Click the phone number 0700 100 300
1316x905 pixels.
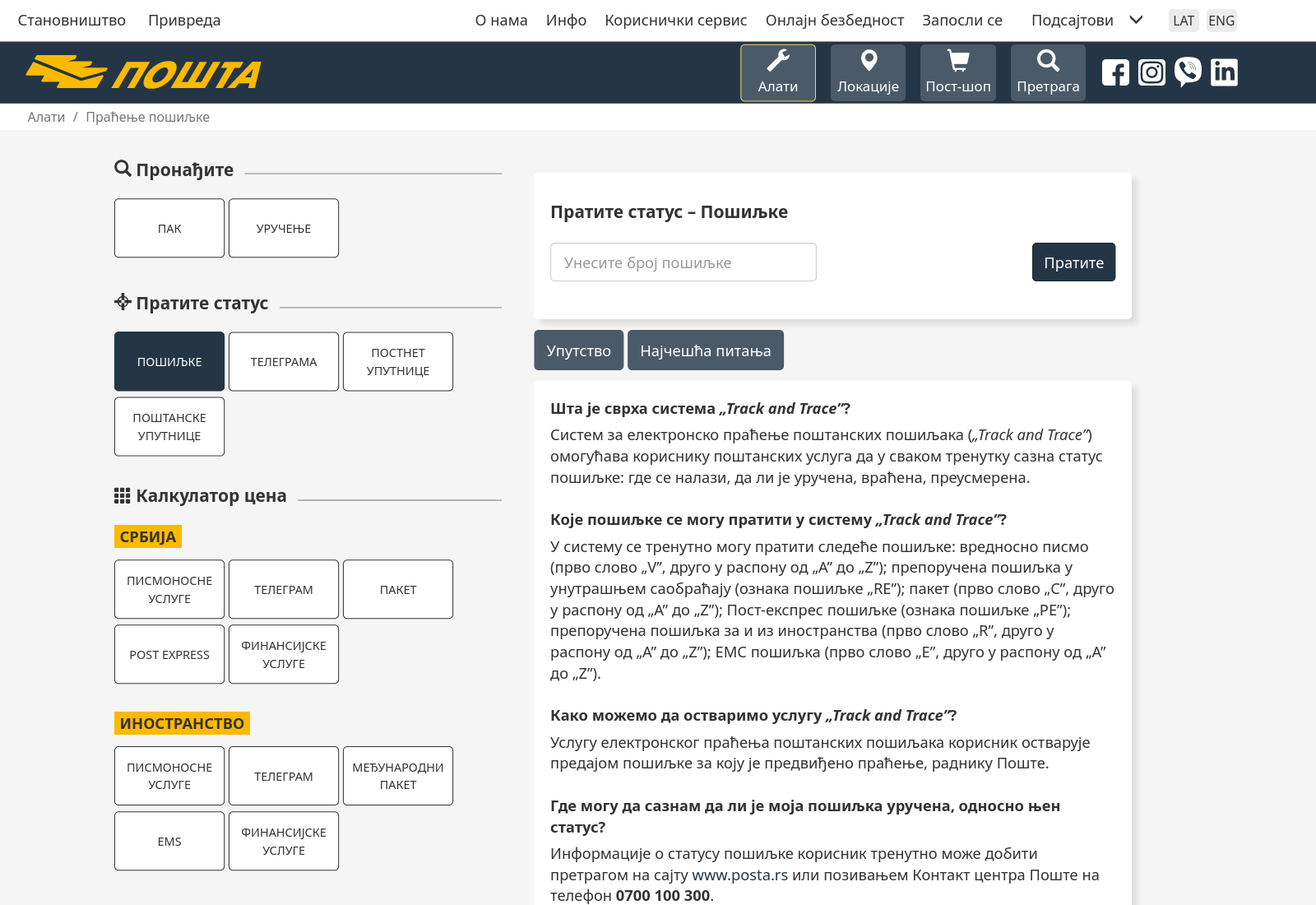coord(663,895)
